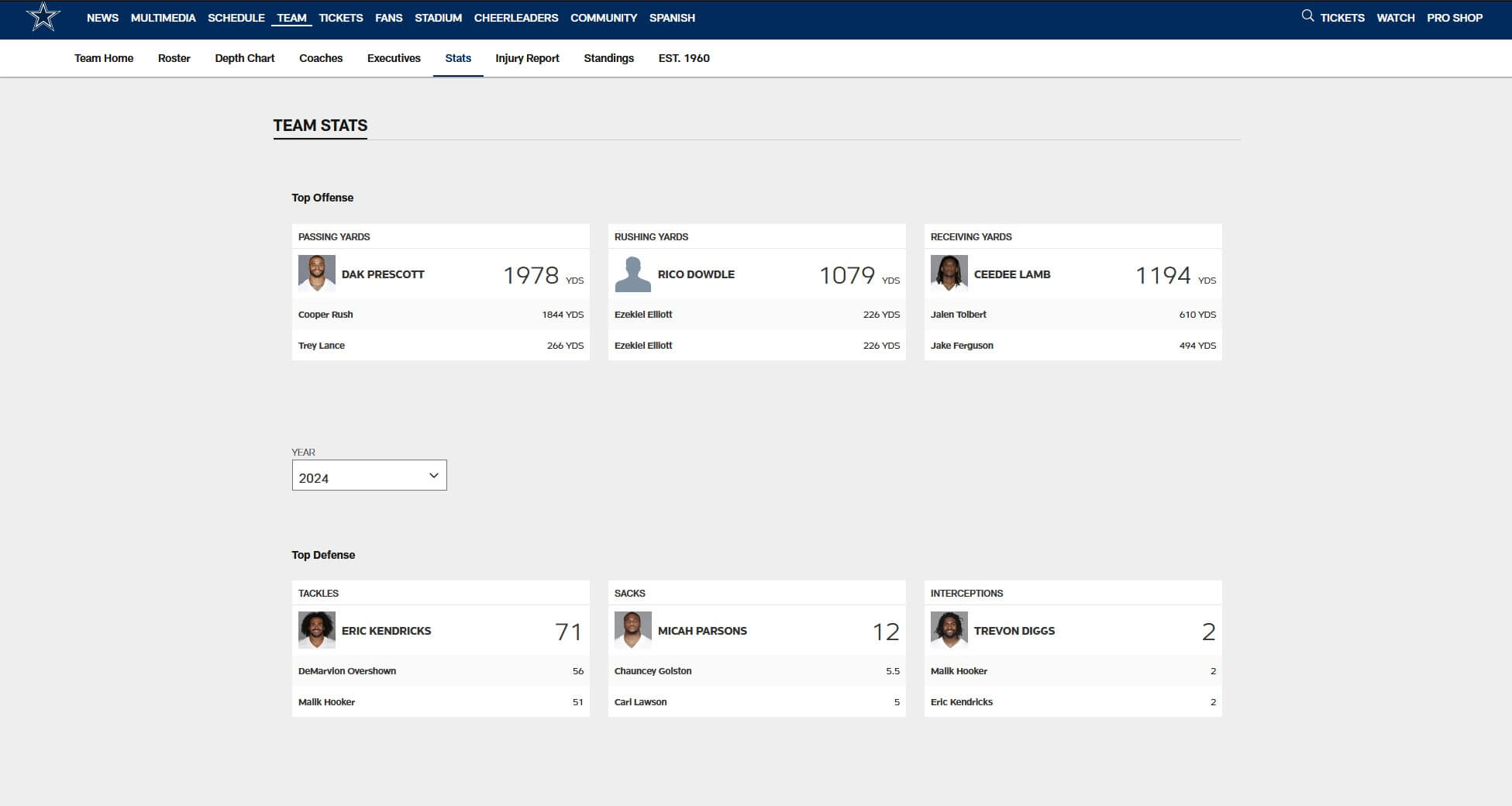
Task: Click the PASSING YARDS card header
Action: [x=334, y=237]
